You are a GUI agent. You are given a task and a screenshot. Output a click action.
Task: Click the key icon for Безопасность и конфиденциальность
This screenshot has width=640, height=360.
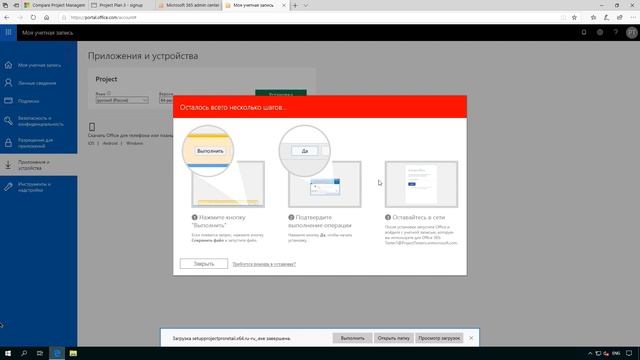coord(8,121)
